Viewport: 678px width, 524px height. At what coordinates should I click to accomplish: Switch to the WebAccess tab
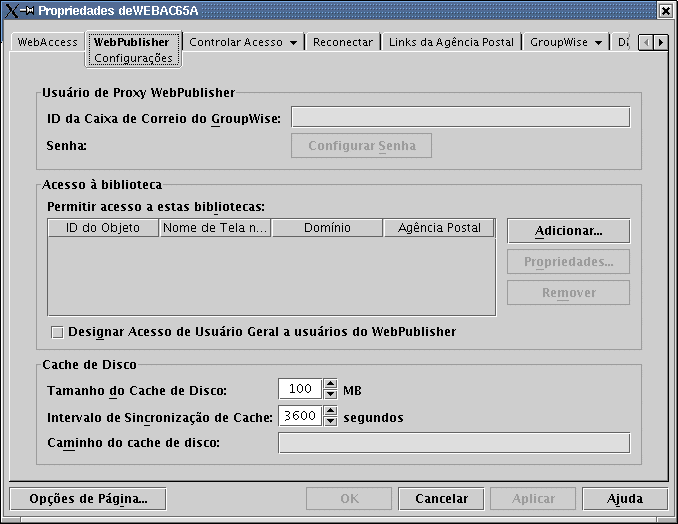(47, 42)
